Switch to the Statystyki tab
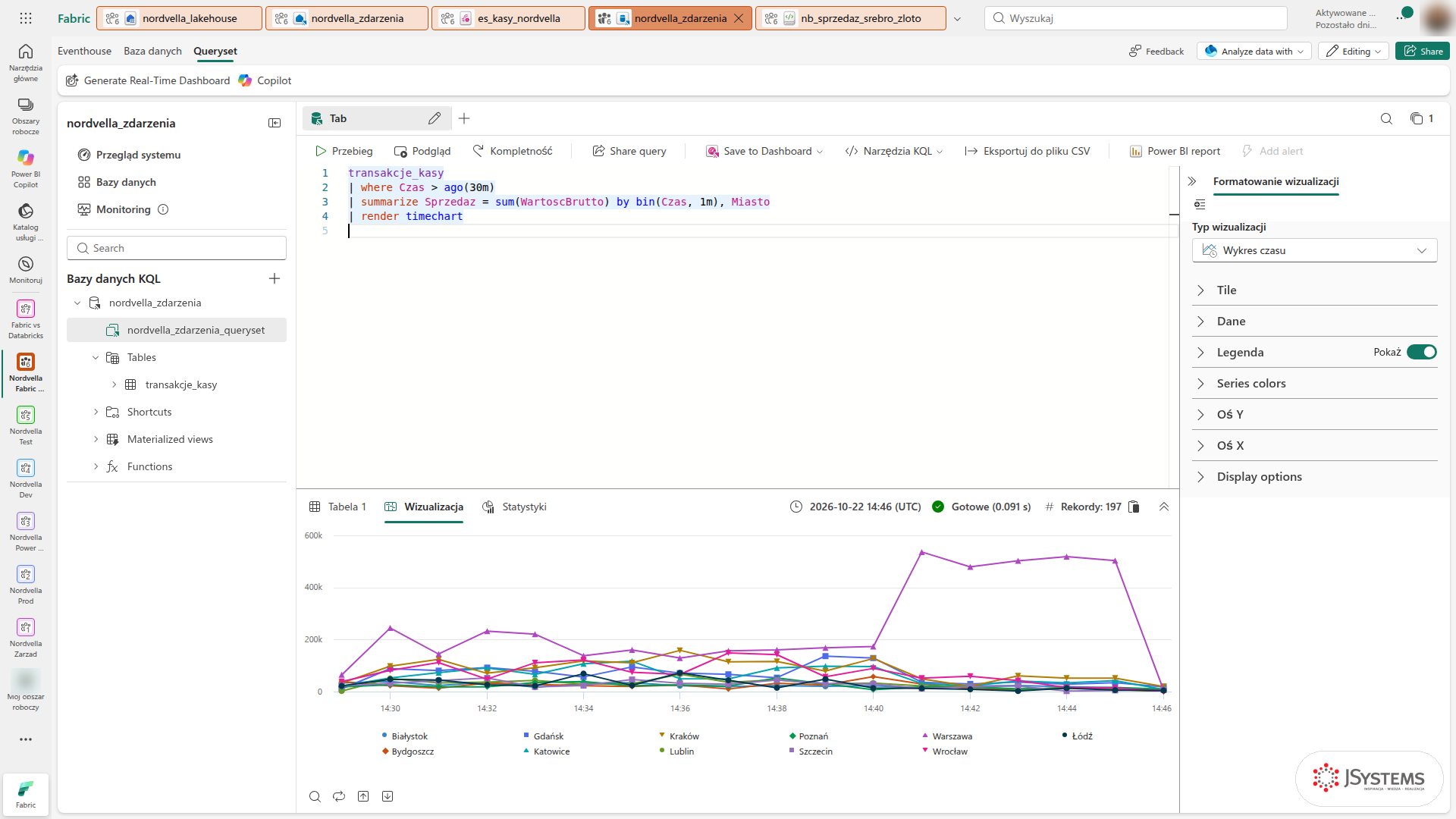This screenshot has height=819, width=1456. [x=514, y=507]
